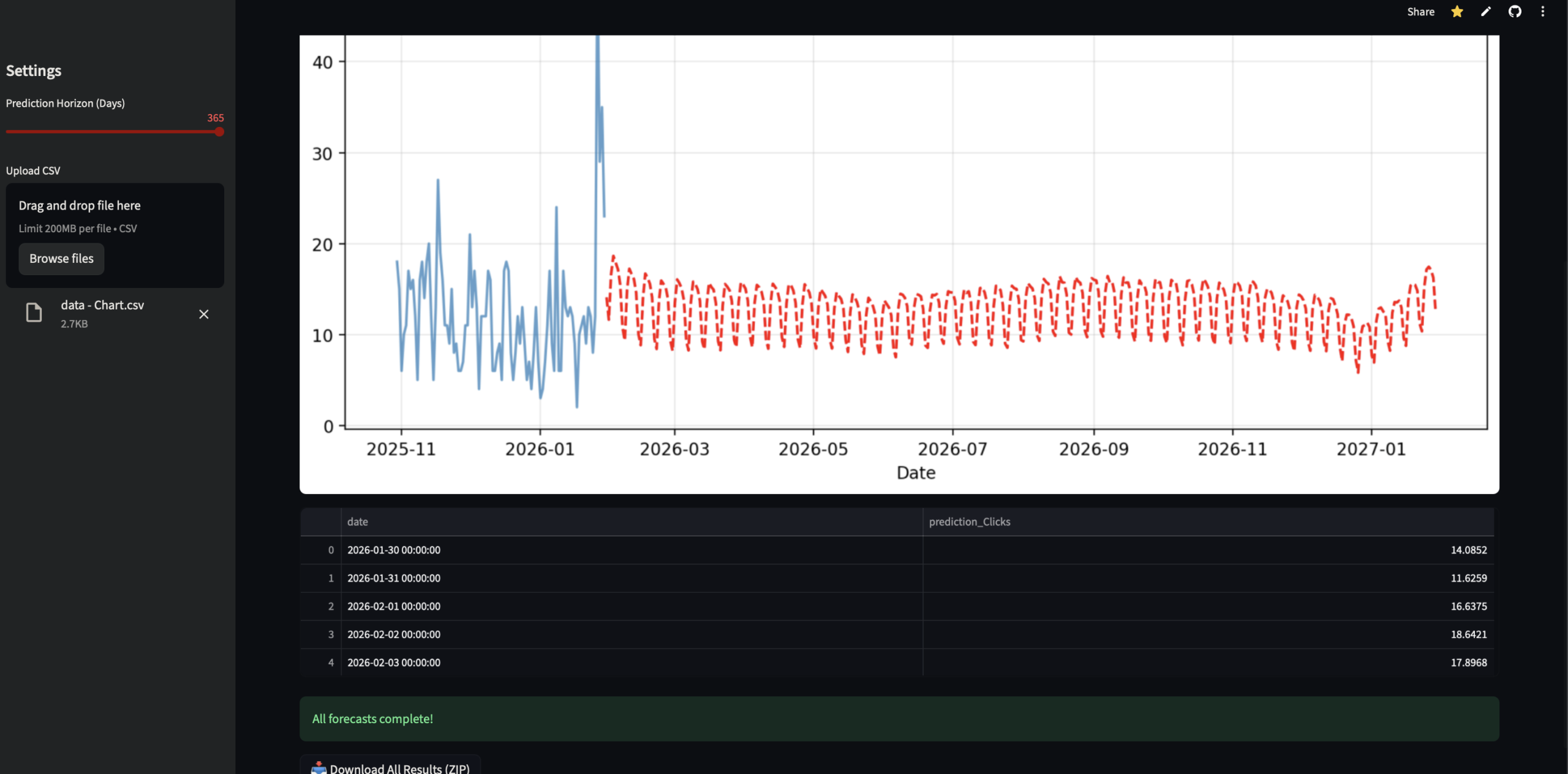Click the Settings heading in the sidebar
The width and height of the screenshot is (1568, 774).
click(x=34, y=70)
